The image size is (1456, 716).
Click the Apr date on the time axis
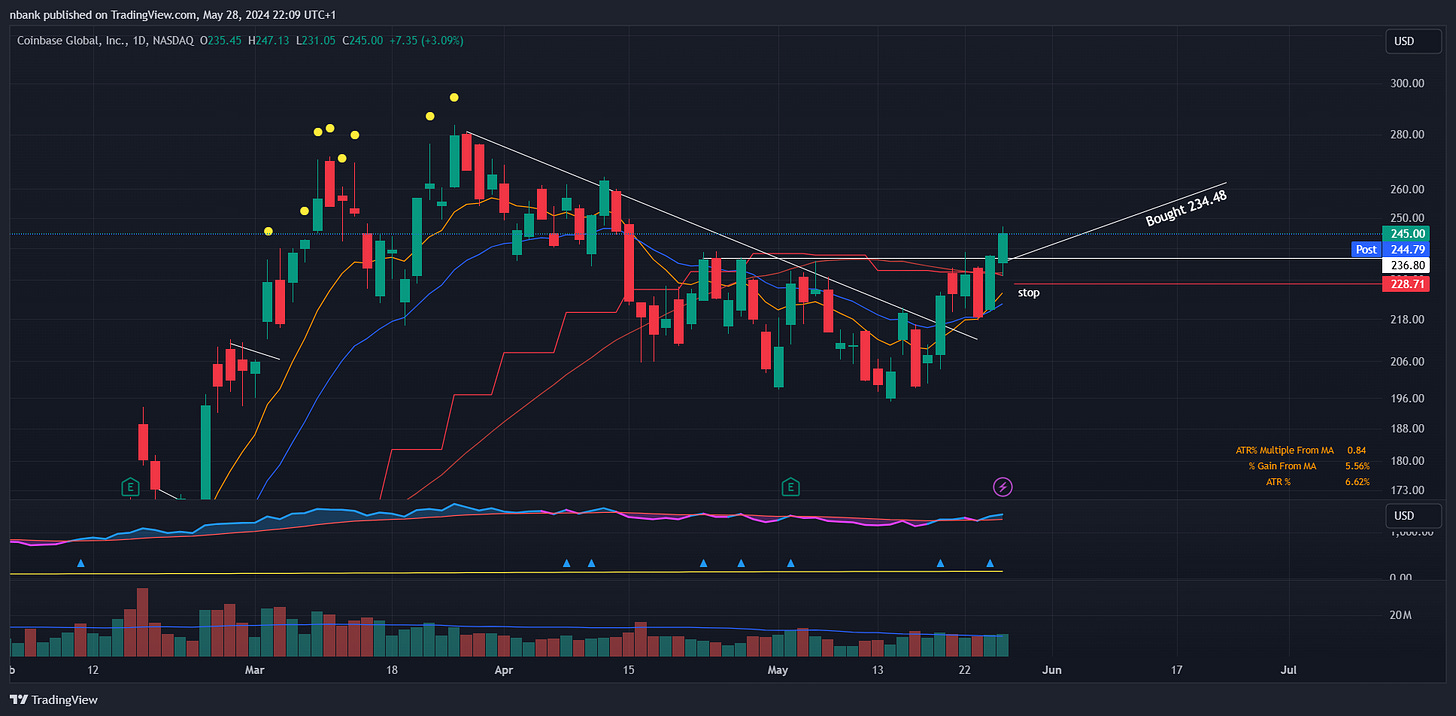point(503,669)
